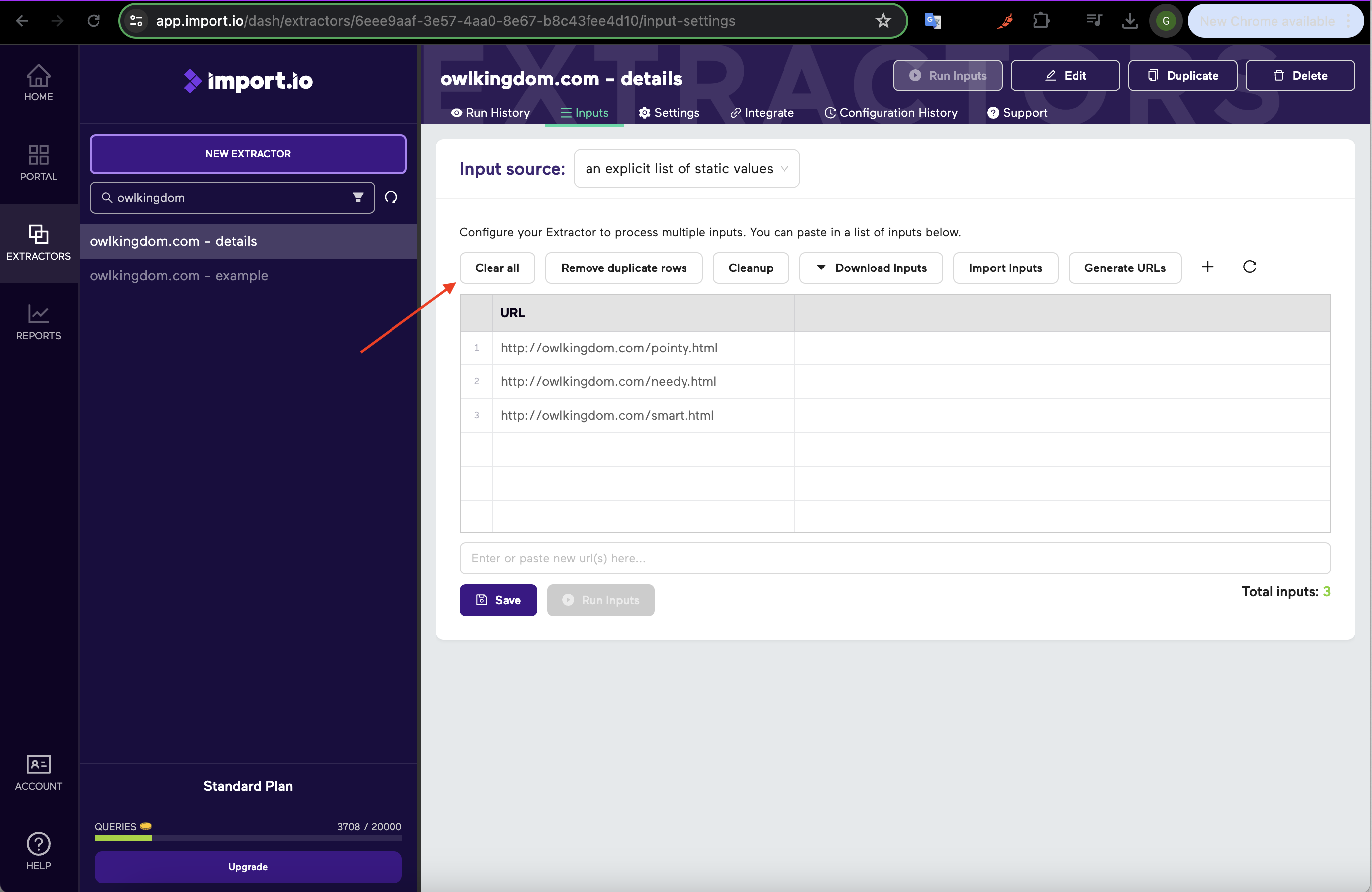Open the Configuration History tab
The width and height of the screenshot is (1372, 892).
tap(890, 113)
